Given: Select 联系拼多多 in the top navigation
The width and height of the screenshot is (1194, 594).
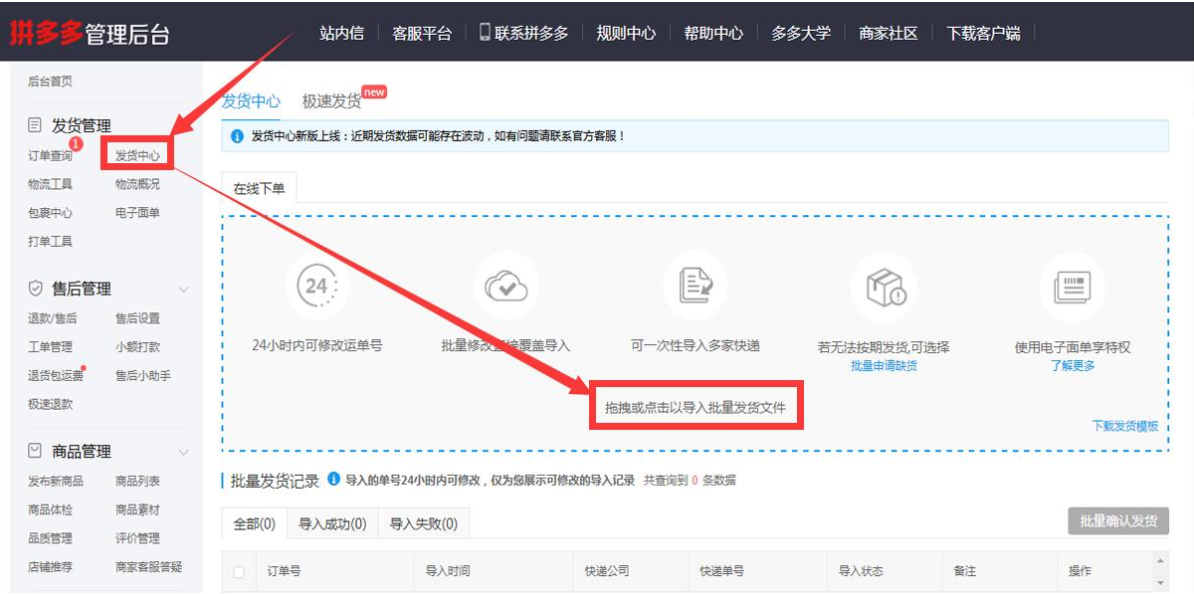Looking at the screenshot, I should [x=532, y=33].
